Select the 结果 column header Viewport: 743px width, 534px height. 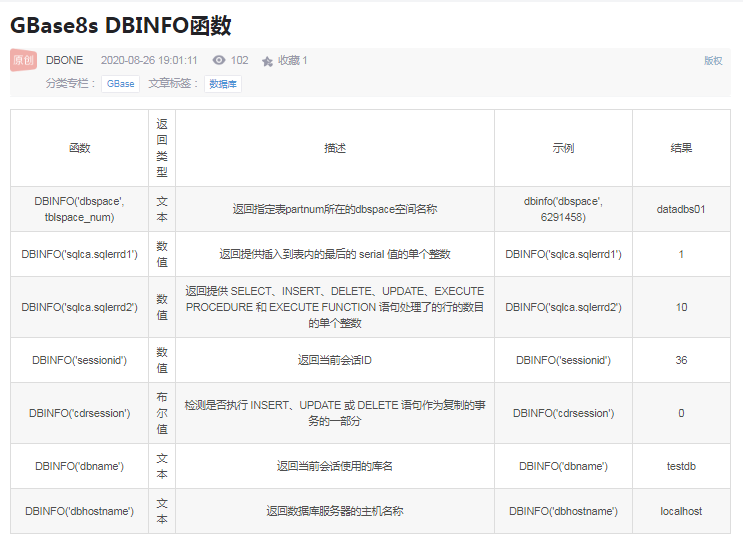pos(681,148)
